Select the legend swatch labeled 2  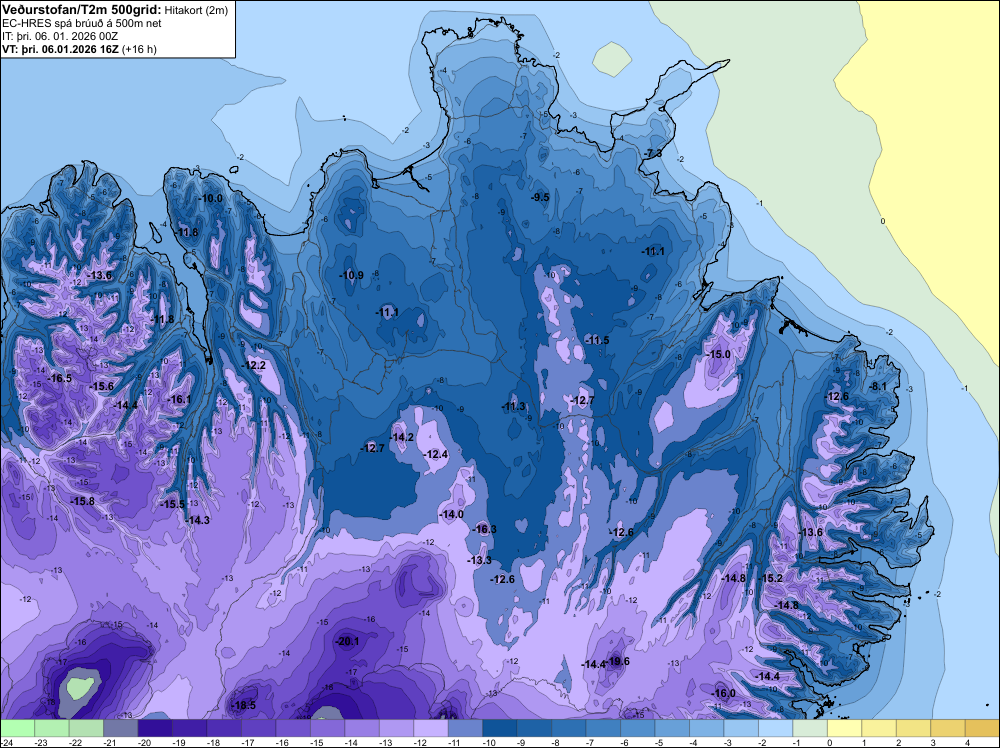pyautogui.click(x=913, y=728)
